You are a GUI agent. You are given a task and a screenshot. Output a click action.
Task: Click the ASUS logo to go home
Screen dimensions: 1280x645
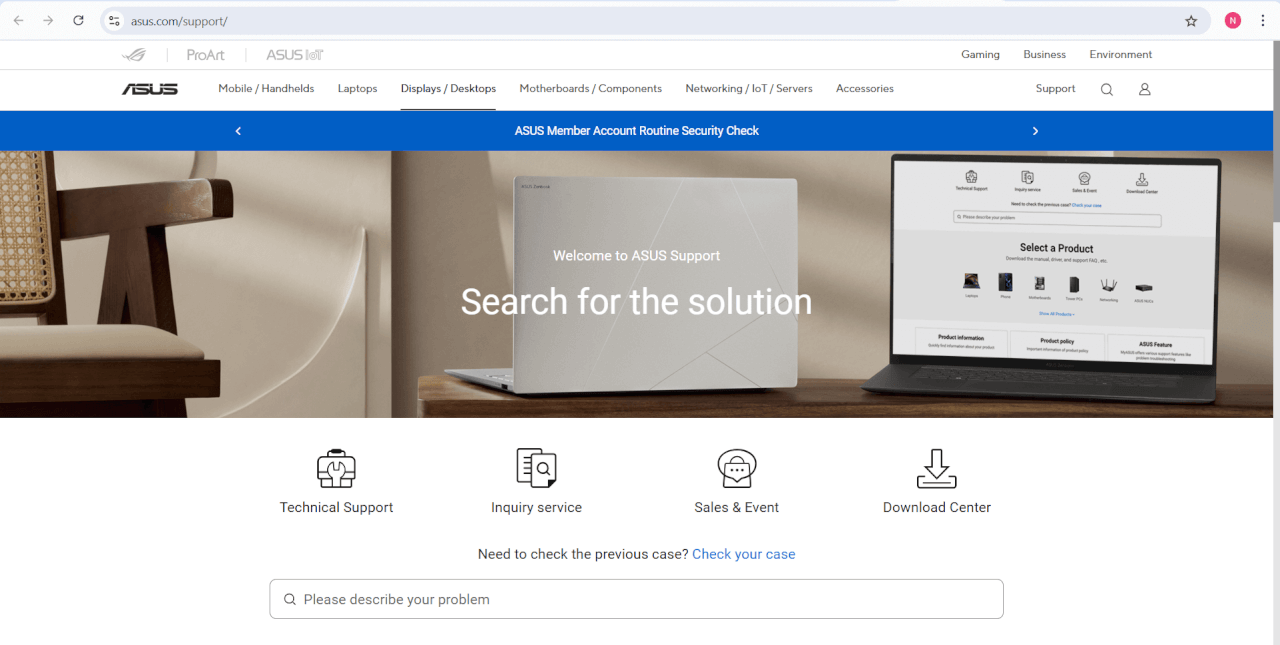pos(150,89)
